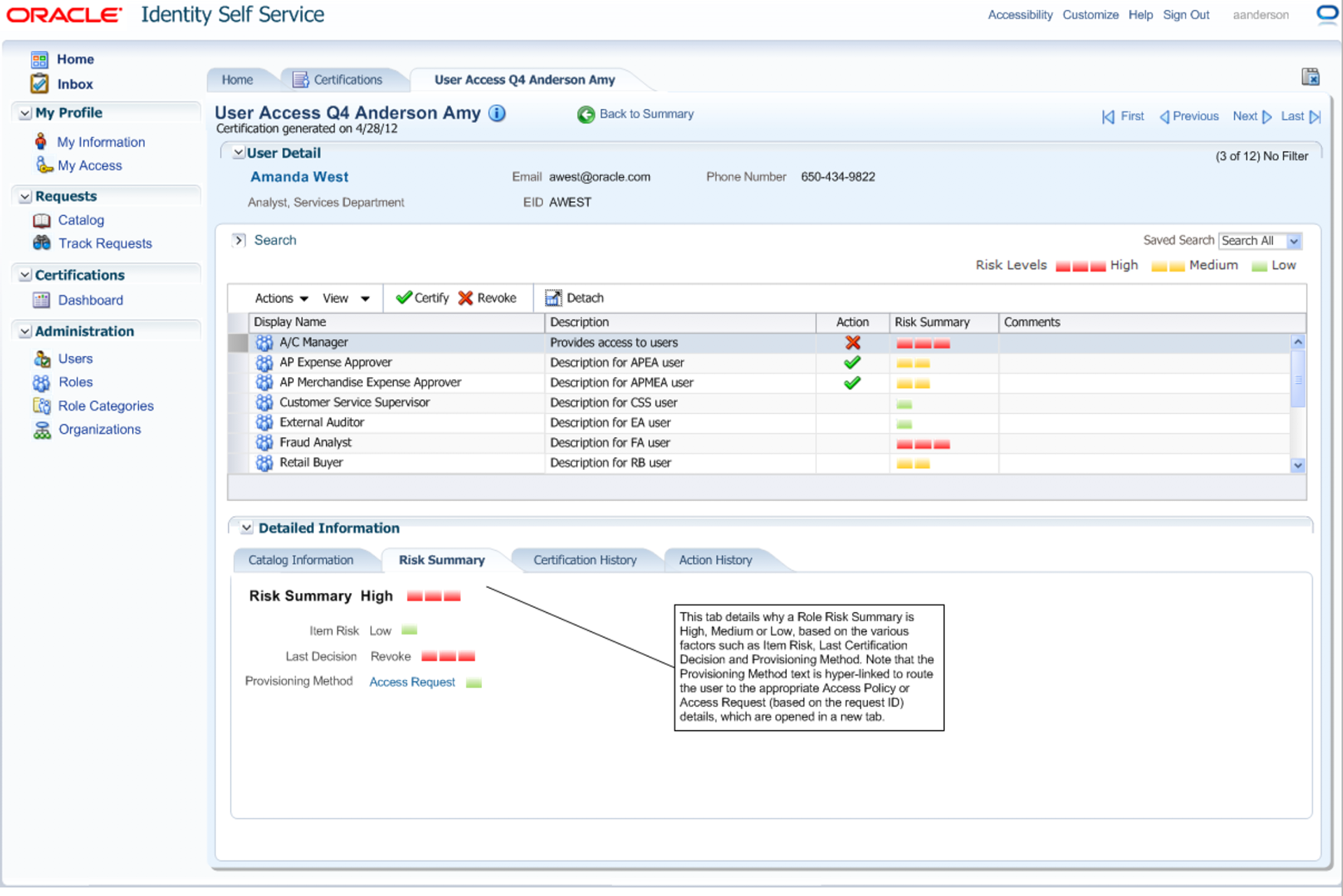
Task: Click the My Information person icon
Action: click(41, 141)
